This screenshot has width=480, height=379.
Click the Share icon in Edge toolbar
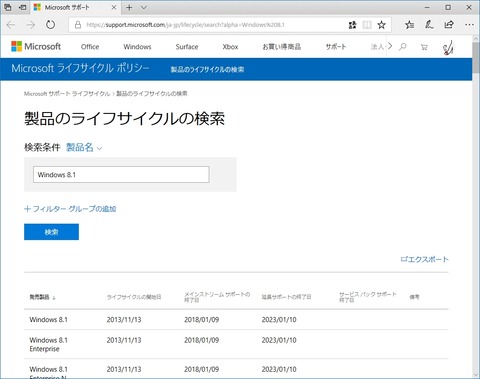(449, 24)
